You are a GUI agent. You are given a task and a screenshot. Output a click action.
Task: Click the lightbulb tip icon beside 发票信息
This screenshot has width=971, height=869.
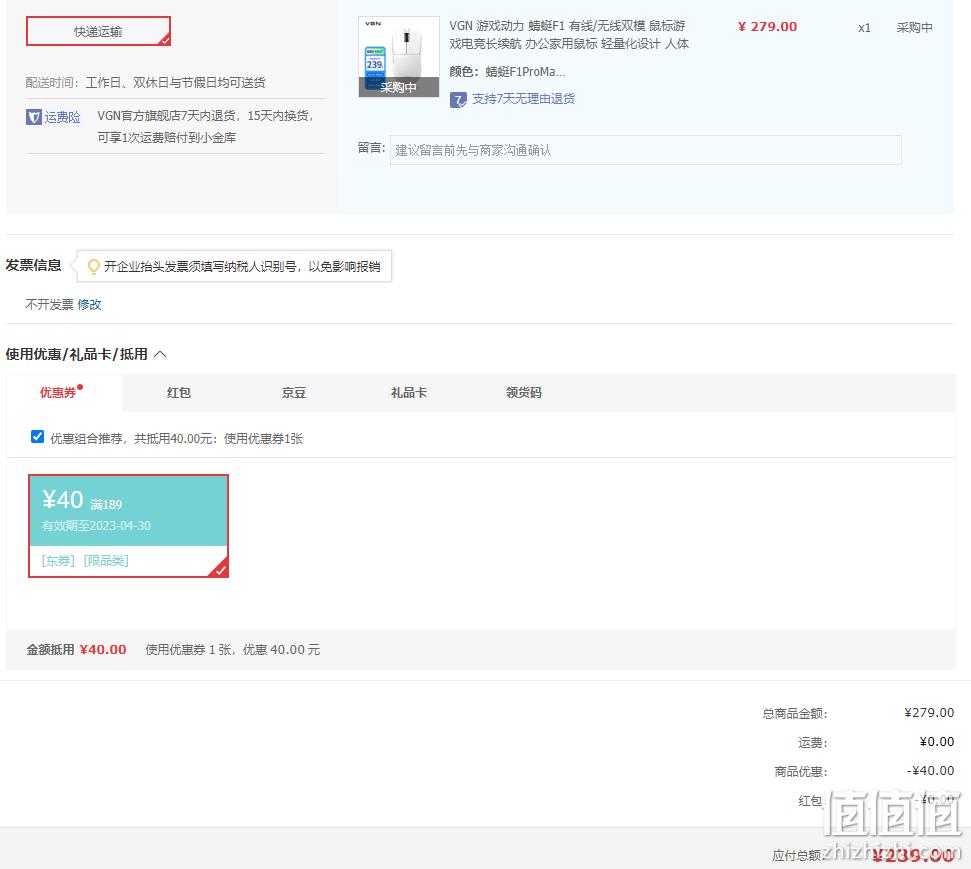pyautogui.click(x=94, y=266)
